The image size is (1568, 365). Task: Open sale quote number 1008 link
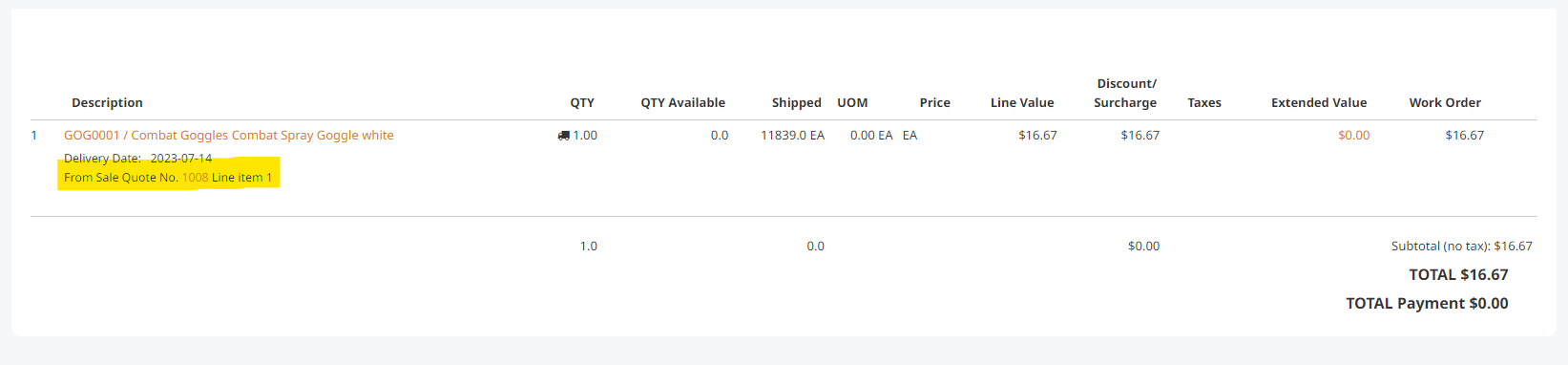pyautogui.click(x=195, y=178)
